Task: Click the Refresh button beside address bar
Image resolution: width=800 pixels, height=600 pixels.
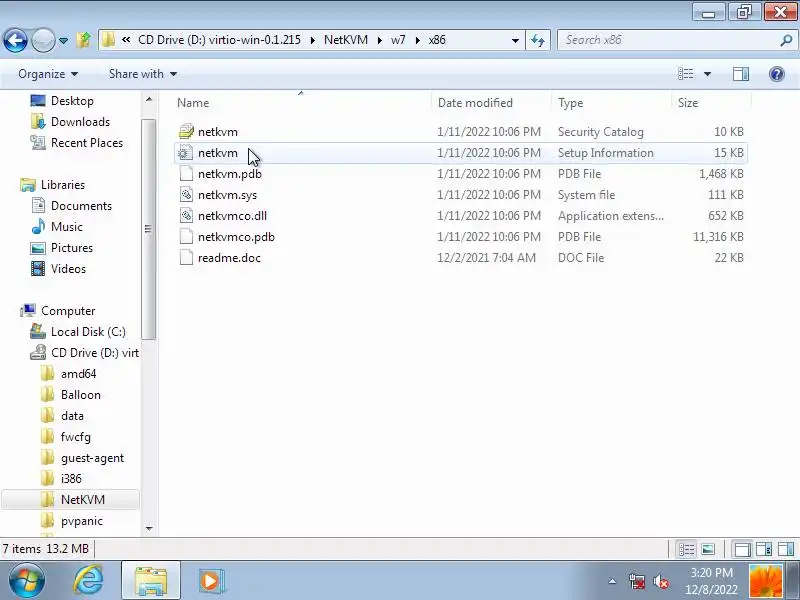Action: pyautogui.click(x=538, y=40)
